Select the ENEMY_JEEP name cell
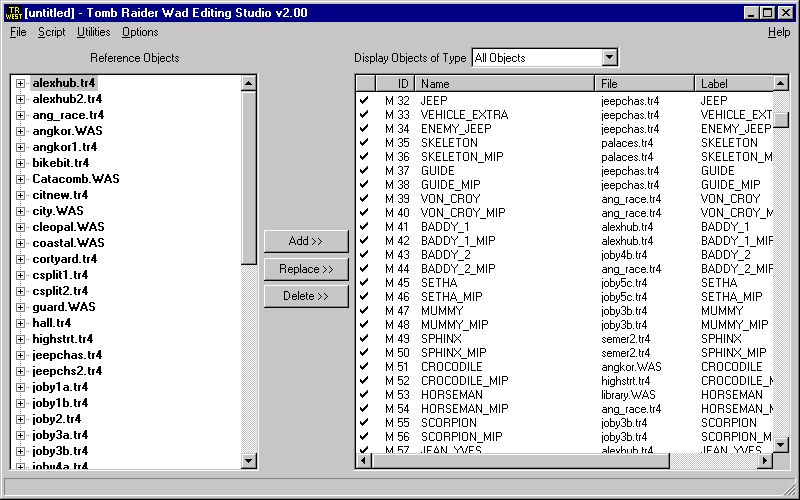This screenshot has height=500, width=800. click(x=456, y=129)
